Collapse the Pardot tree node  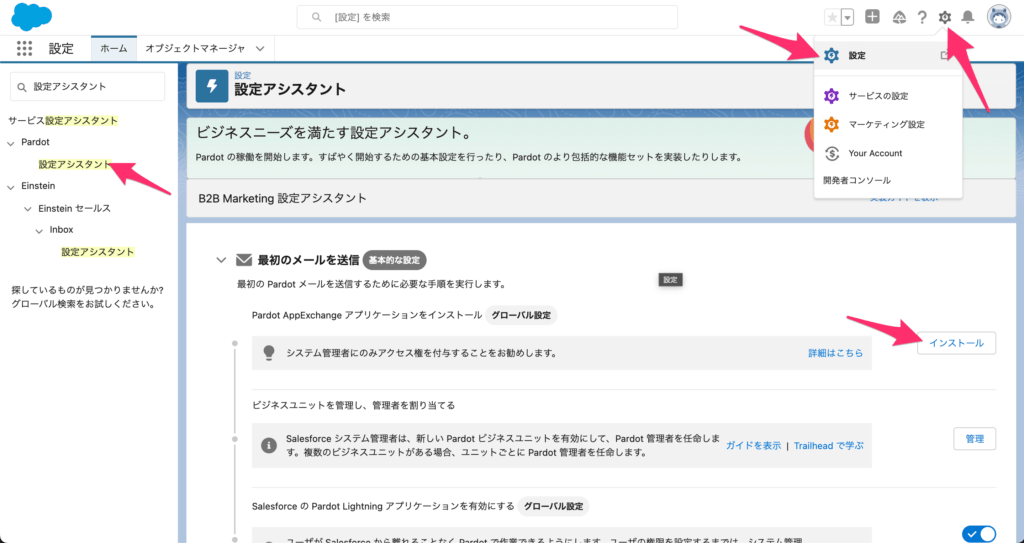pos(10,142)
